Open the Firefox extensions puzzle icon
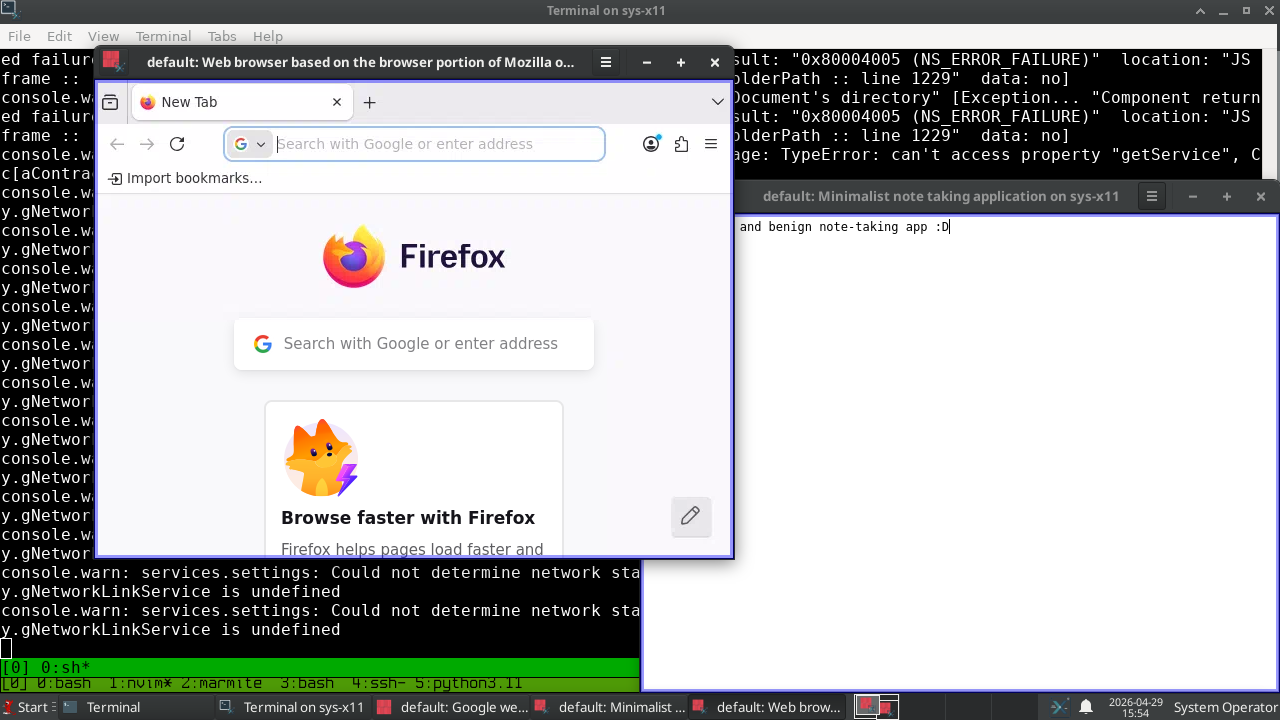1280x720 pixels. pyautogui.click(x=681, y=144)
